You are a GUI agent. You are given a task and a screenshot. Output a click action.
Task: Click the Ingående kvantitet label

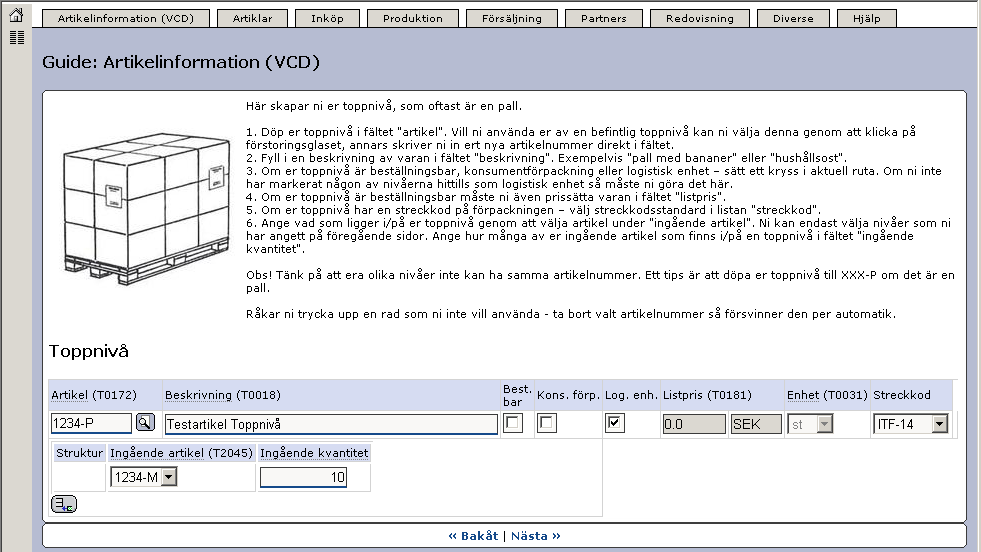[x=314, y=452]
